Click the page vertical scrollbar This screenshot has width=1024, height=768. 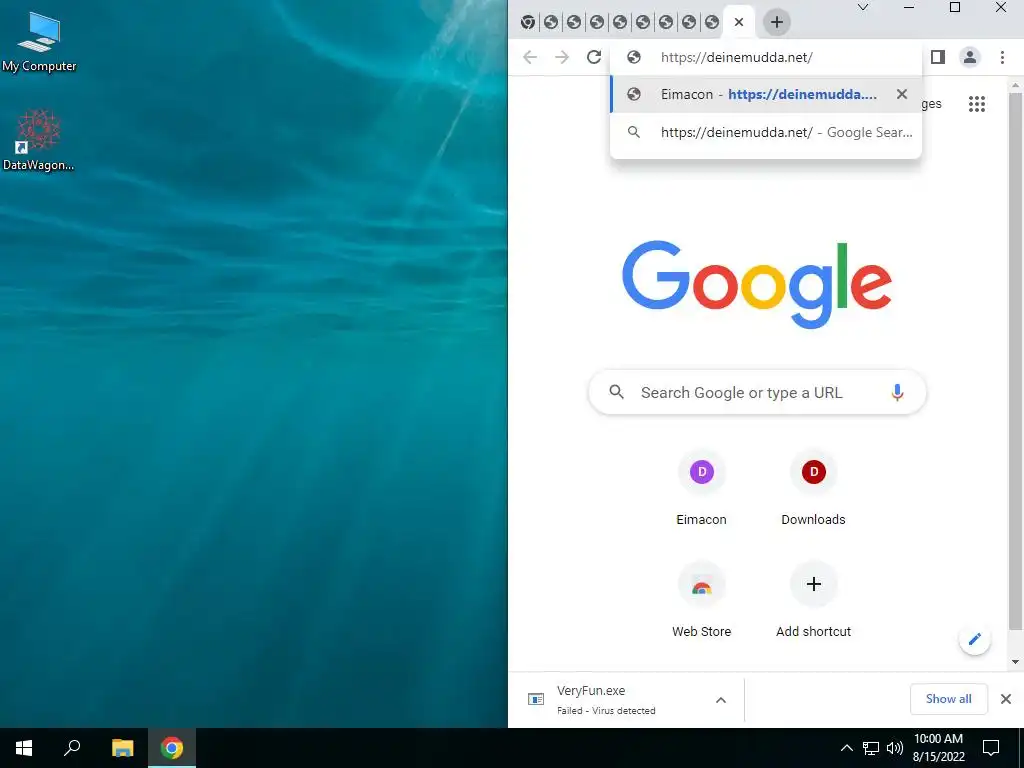[1015, 361]
